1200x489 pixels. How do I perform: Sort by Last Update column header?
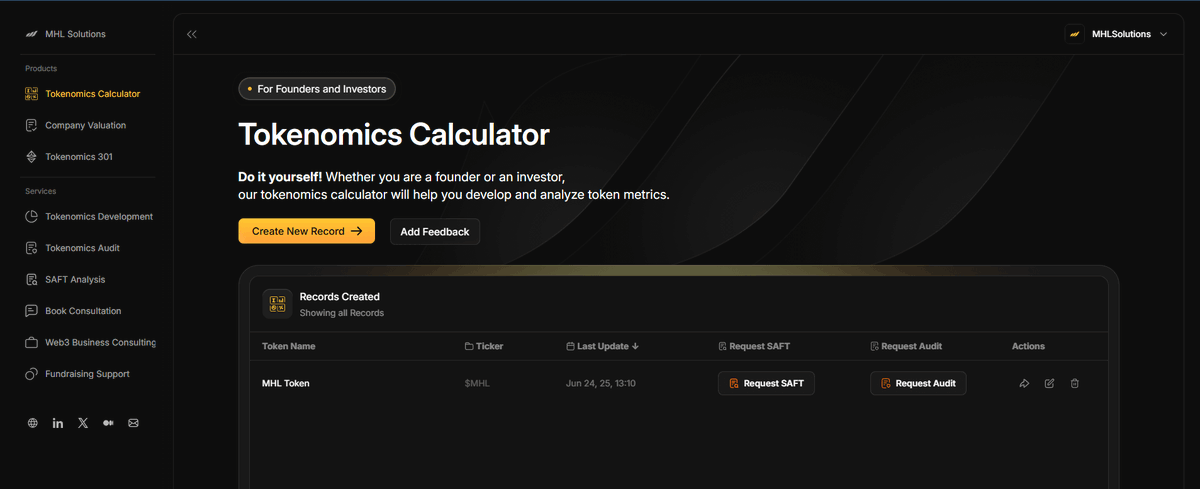[x=602, y=346]
